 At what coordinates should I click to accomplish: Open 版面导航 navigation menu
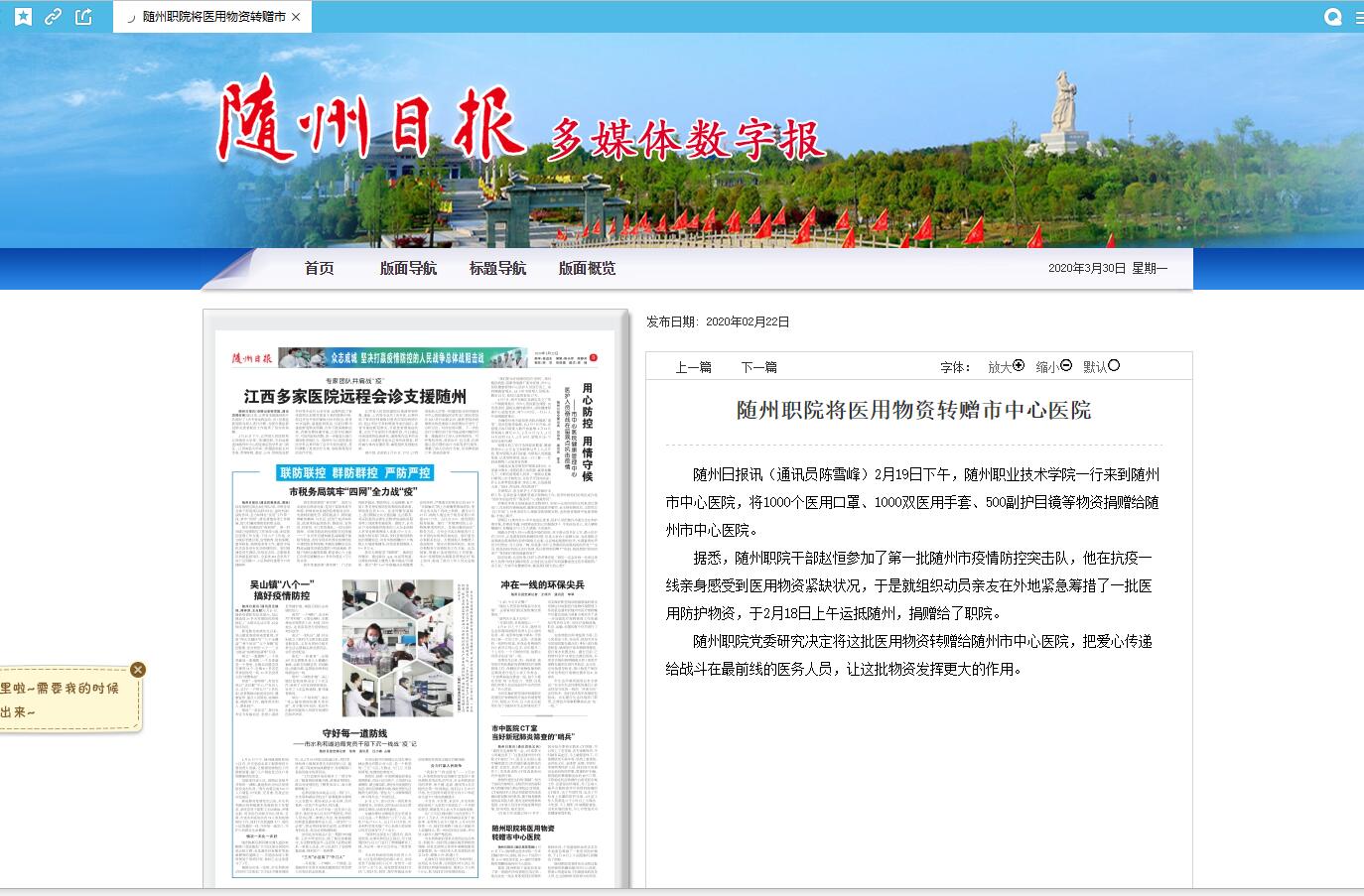click(408, 268)
